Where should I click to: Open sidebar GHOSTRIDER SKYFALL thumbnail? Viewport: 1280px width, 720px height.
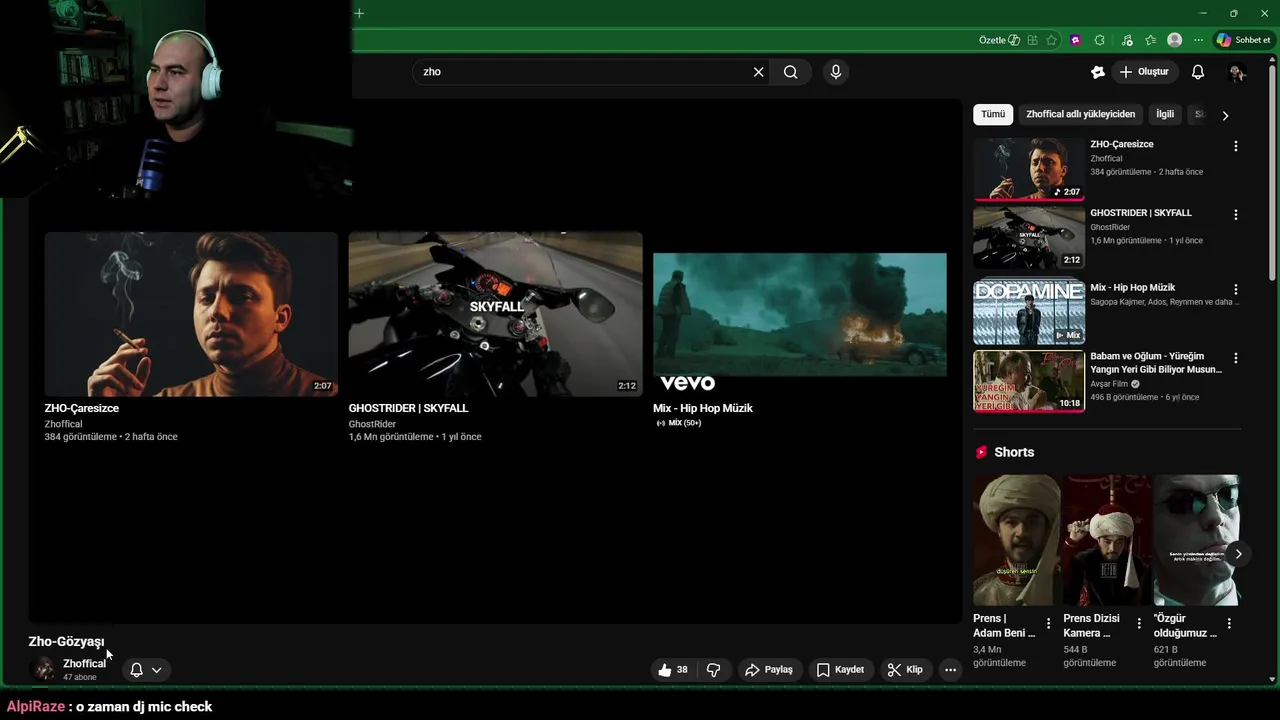pyautogui.click(x=1029, y=238)
